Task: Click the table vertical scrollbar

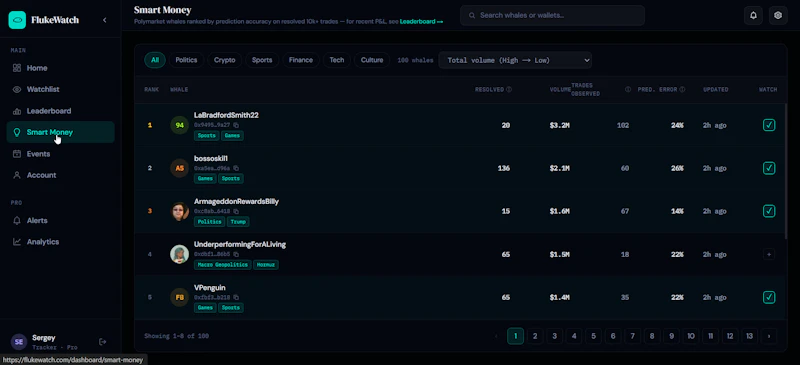Action: (785, 171)
